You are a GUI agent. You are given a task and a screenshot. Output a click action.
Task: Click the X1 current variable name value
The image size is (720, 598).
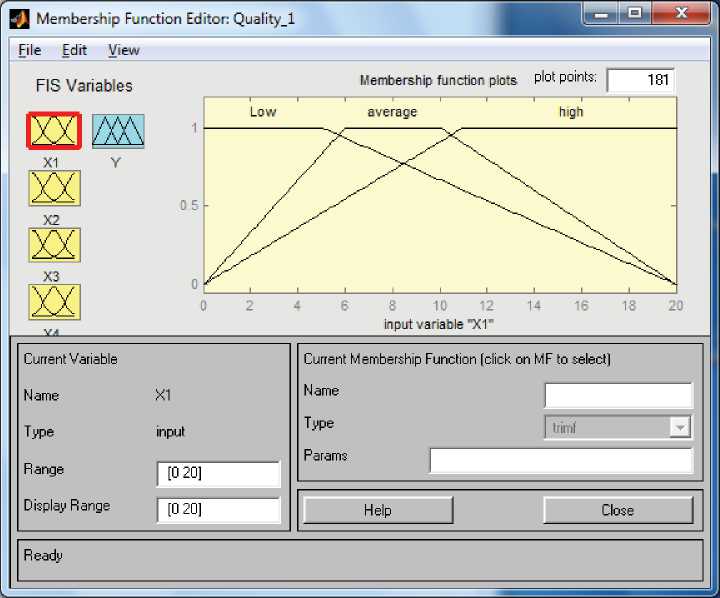tap(163, 395)
